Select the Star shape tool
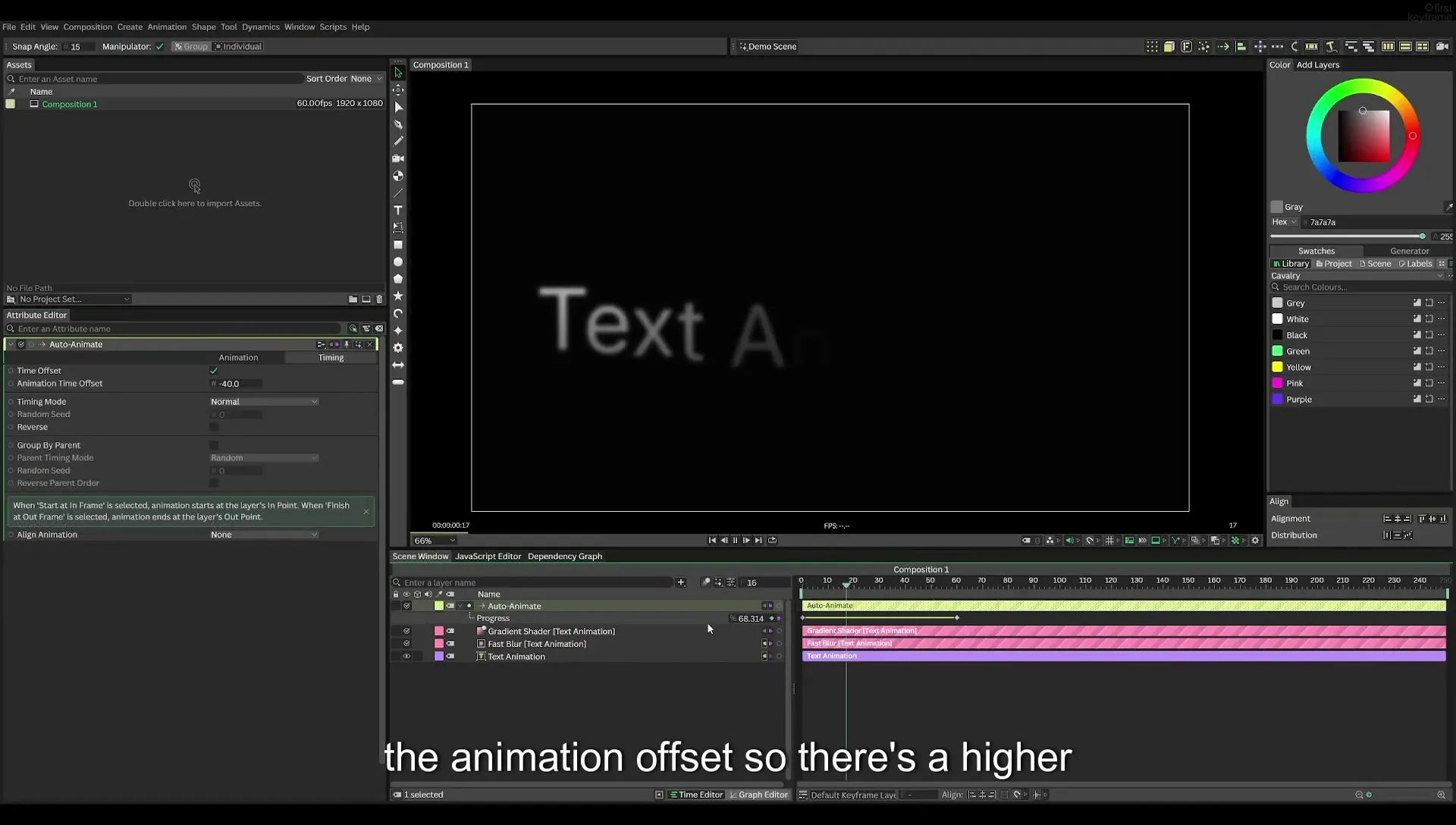 coord(398,296)
